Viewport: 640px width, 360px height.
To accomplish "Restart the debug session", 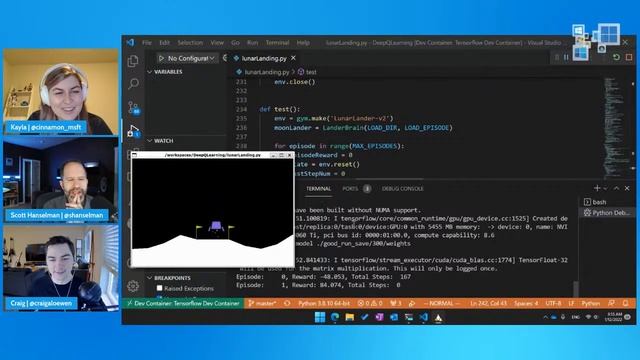I will 616,58.
